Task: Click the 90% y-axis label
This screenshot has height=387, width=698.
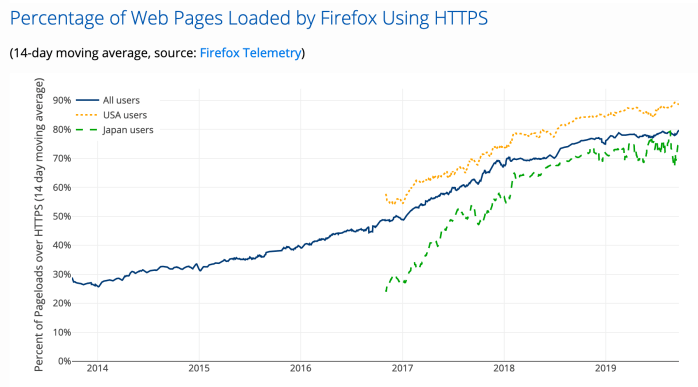Action: [62, 100]
